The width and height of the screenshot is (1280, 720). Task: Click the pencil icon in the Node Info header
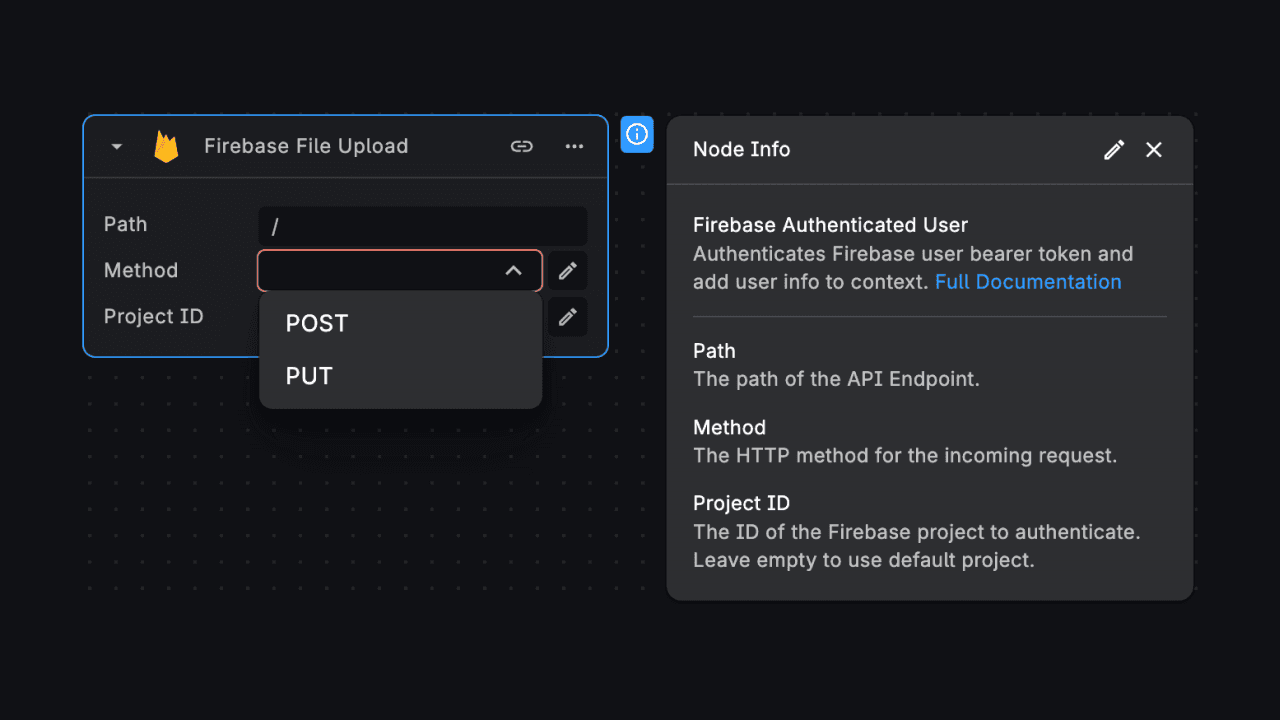coord(1114,149)
